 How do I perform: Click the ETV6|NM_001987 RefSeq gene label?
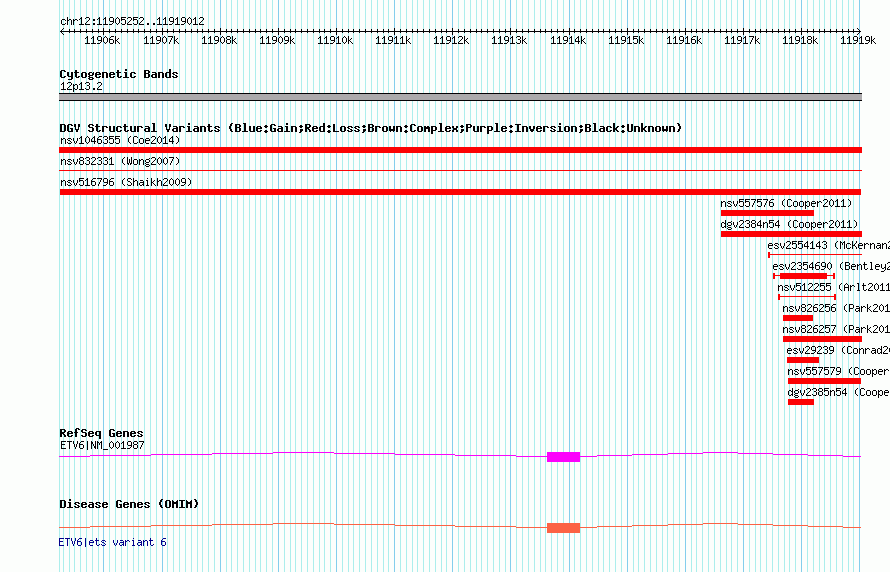tap(102, 445)
